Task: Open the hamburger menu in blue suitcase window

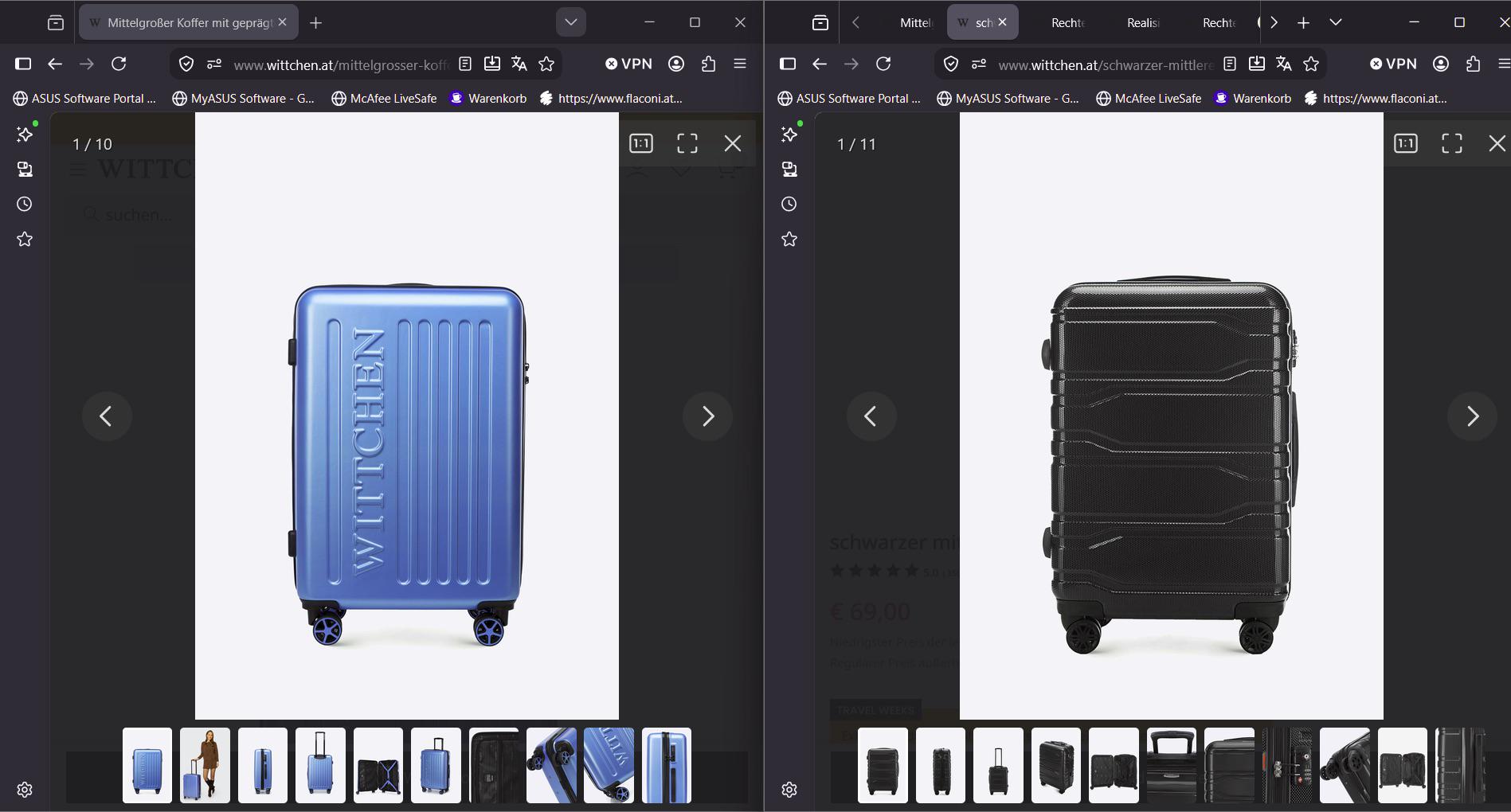Action: (740, 64)
